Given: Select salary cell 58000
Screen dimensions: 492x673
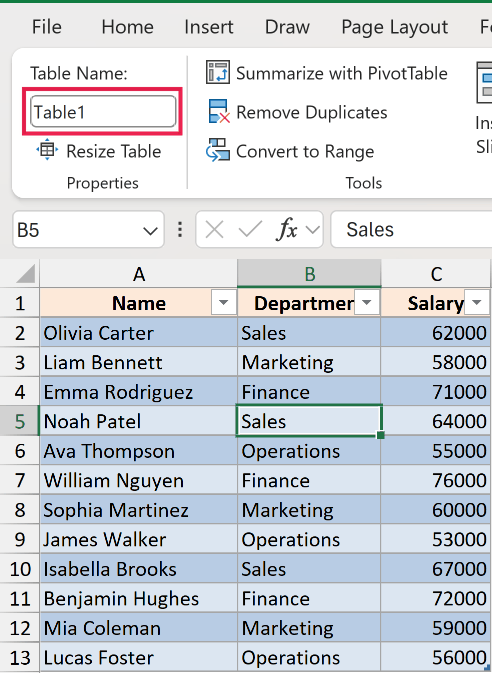Looking at the screenshot, I should pyautogui.click(x=435, y=362).
